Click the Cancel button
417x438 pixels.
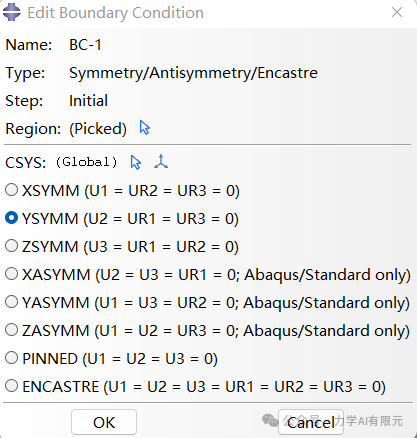(x=311, y=422)
